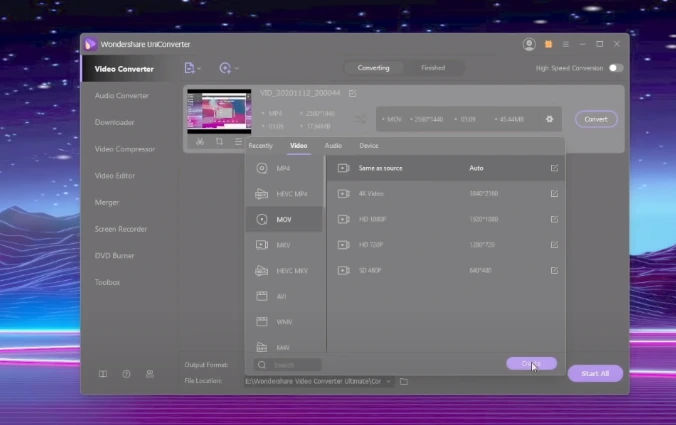Open the community people icon
676x425 pixels.
[150, 374]
